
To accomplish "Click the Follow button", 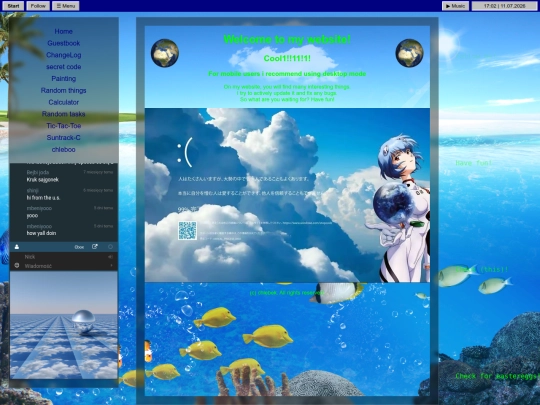I will (38, 6).
